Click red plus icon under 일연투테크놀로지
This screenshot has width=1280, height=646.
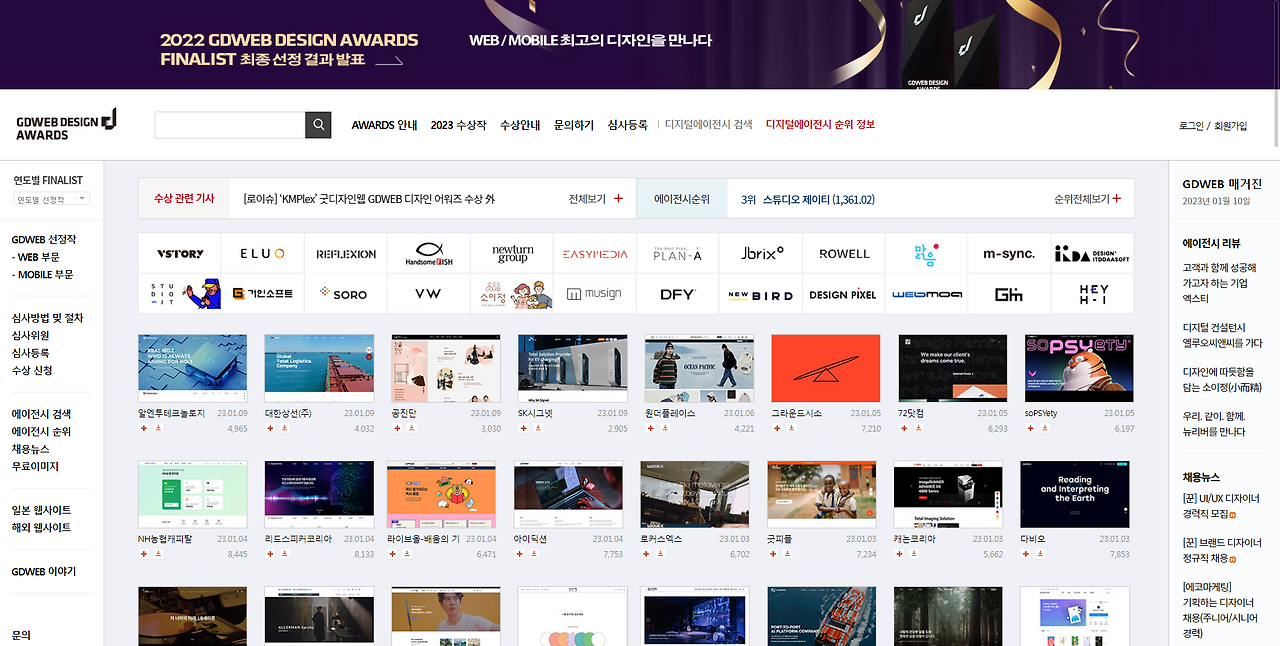pos(144,428)
